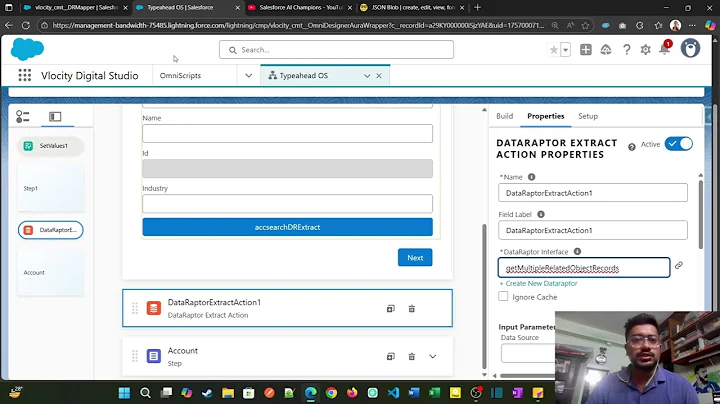Screen dimensions: 720x404
Task: Select Step1 thumbnail in the sidebar
Action: pyautogui.click(x=51, y=188)
